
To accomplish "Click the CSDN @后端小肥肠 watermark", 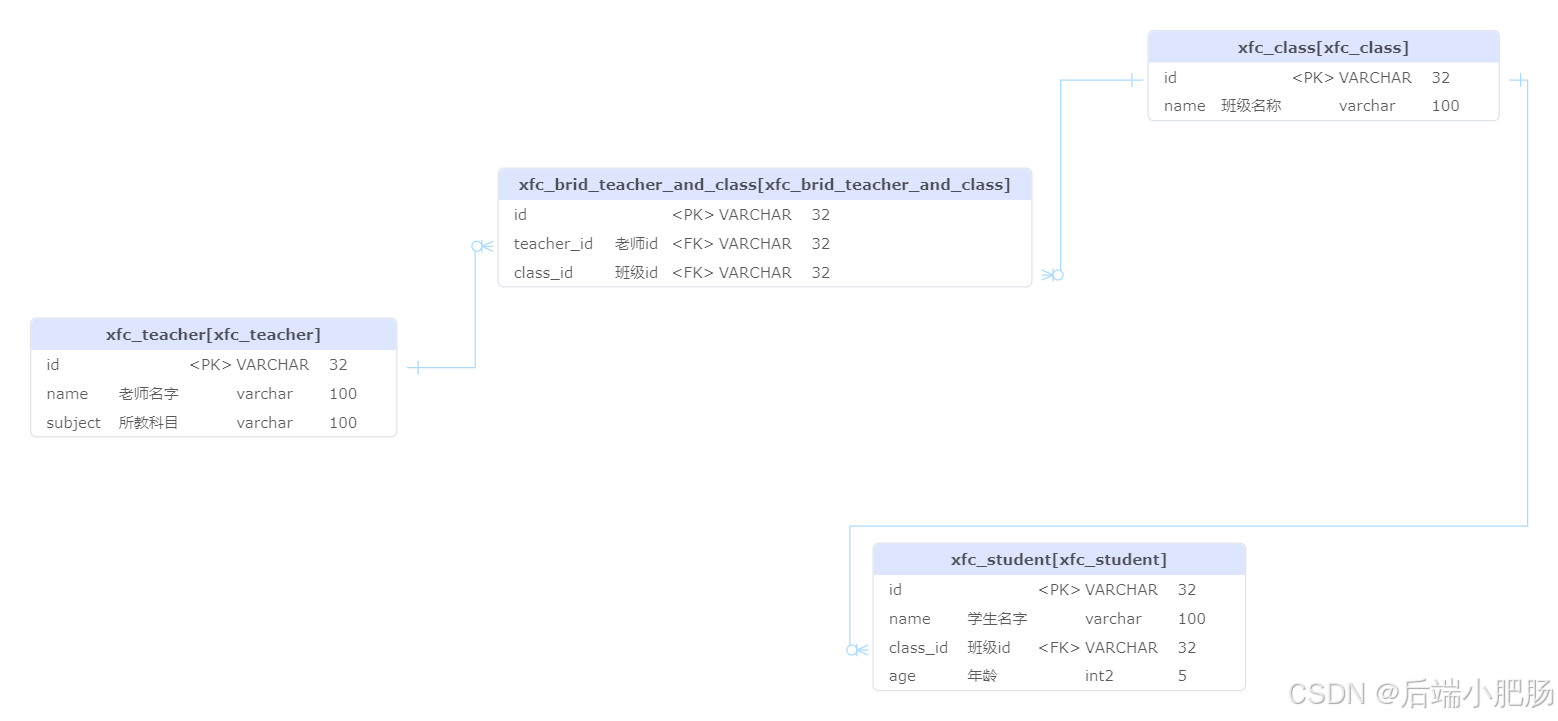I will [x=1420, y=693].
